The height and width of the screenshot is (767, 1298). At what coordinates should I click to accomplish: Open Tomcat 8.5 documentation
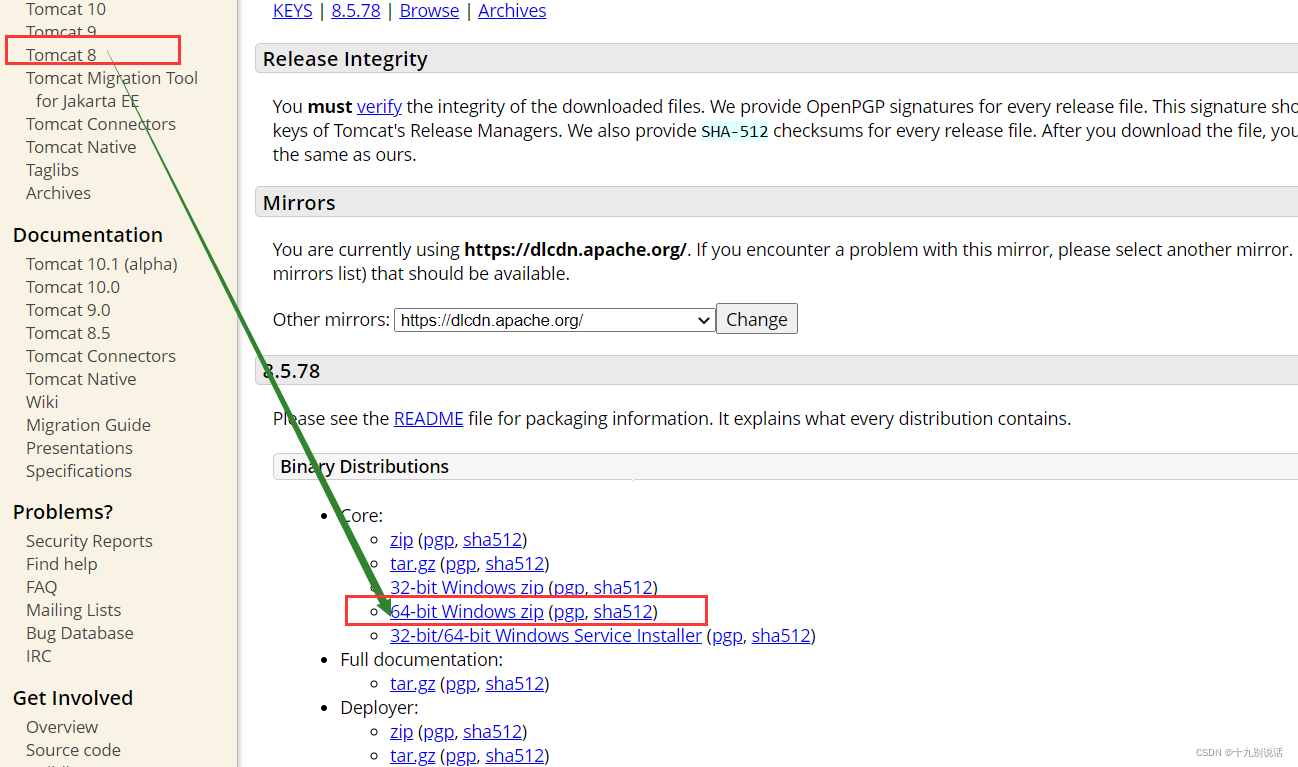click(x=68, y=333)
